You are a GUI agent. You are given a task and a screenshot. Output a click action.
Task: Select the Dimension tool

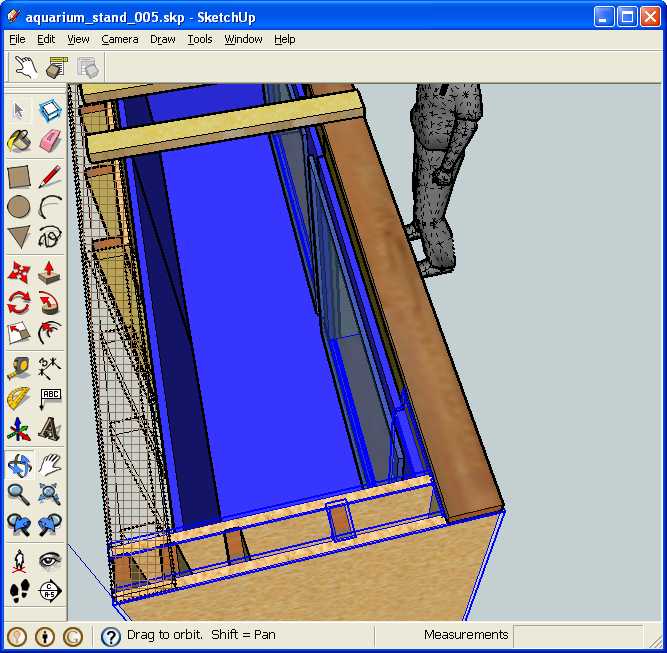tap(50, 368)
